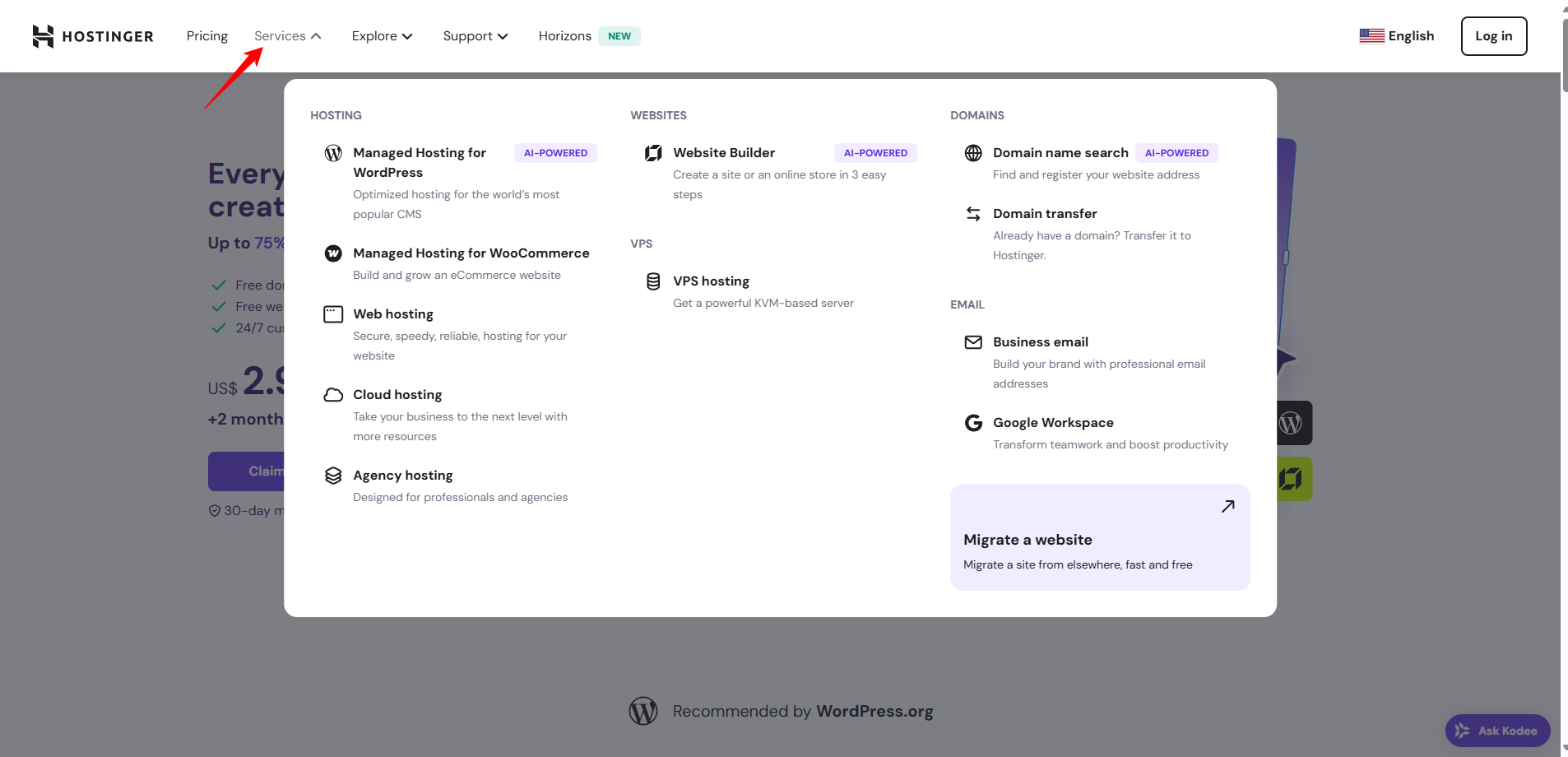Click "Get a powerful KVM-based server" description

pos(763,303)
